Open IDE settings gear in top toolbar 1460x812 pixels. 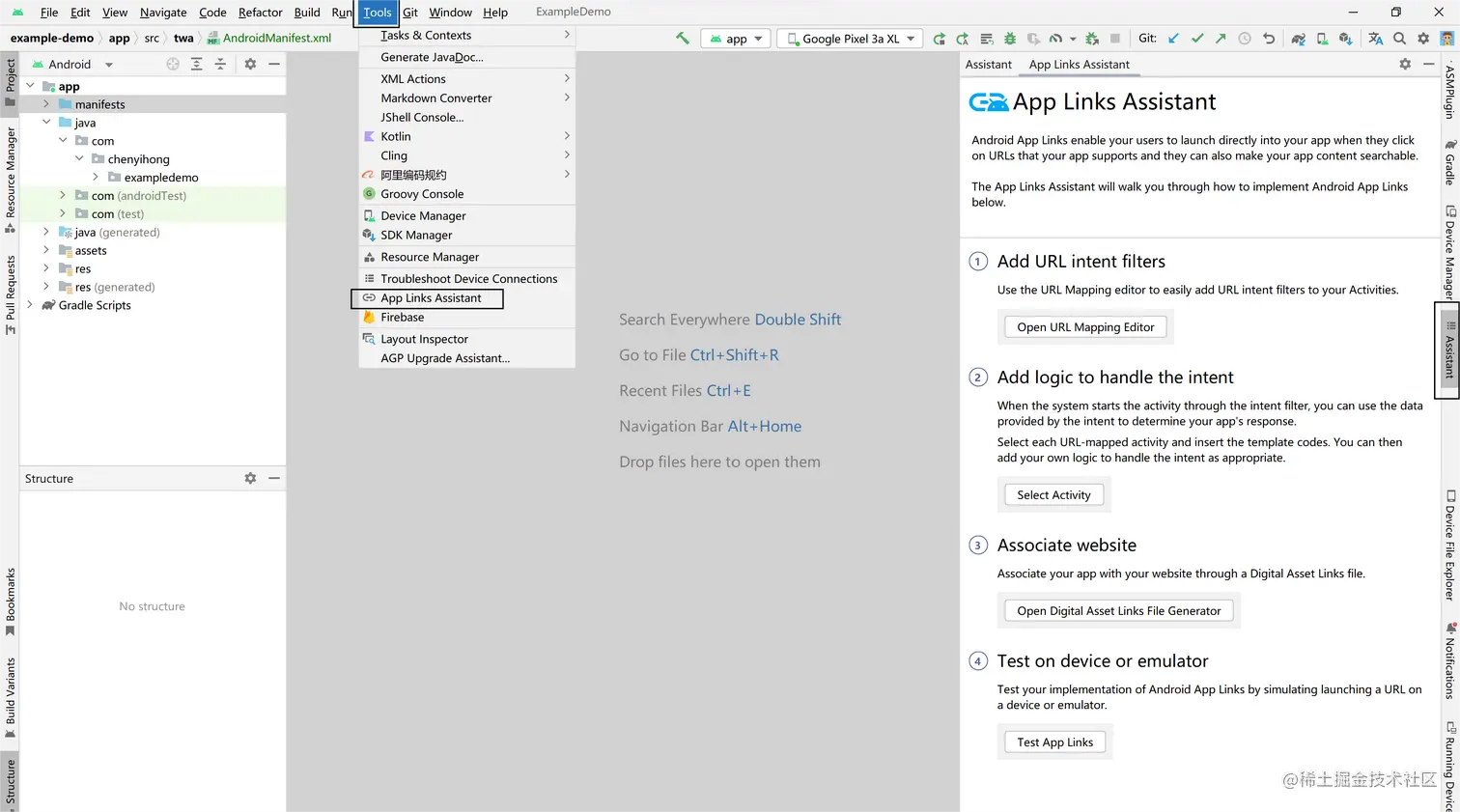click(1423, 39)
